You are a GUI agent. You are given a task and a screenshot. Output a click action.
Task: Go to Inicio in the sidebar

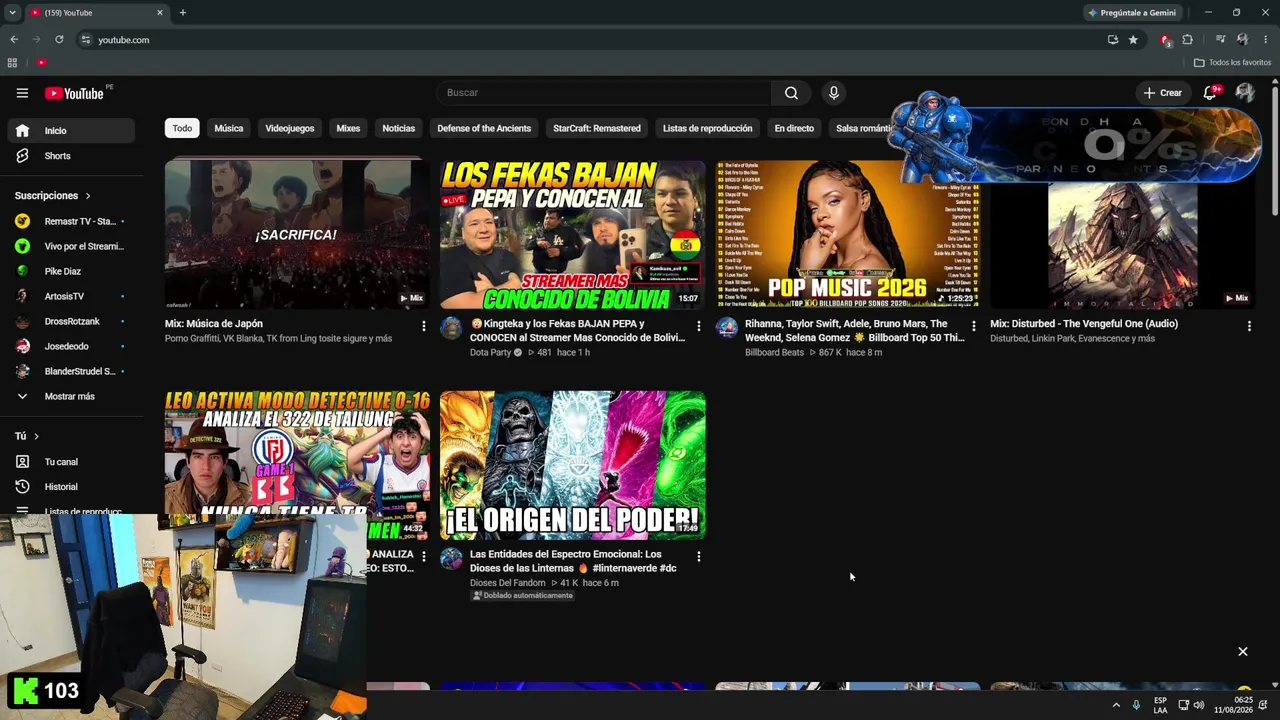point(70,131)
